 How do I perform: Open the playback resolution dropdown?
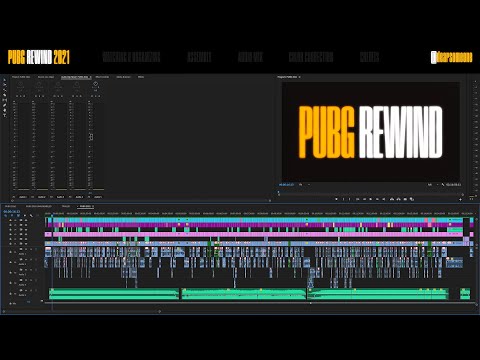[433, 184]
